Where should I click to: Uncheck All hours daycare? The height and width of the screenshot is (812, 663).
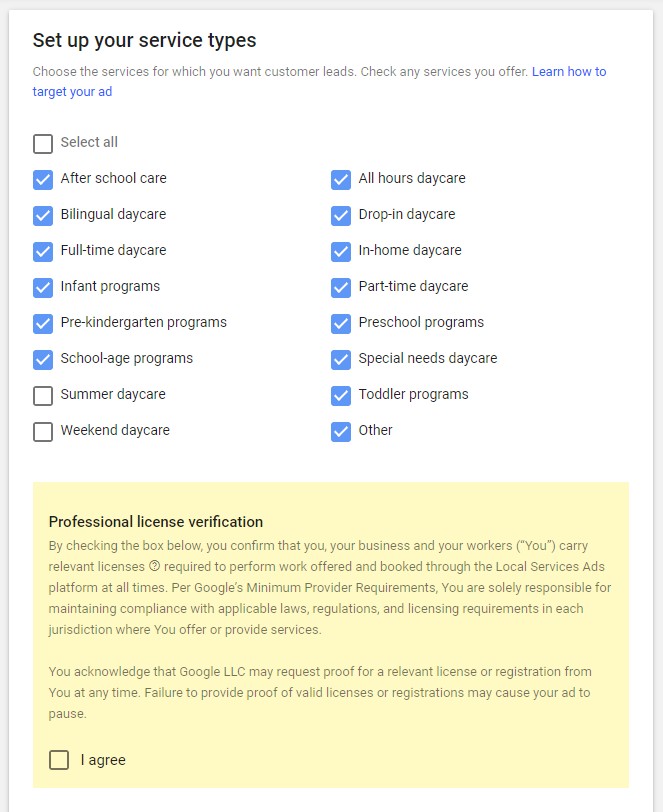(341, 180)
